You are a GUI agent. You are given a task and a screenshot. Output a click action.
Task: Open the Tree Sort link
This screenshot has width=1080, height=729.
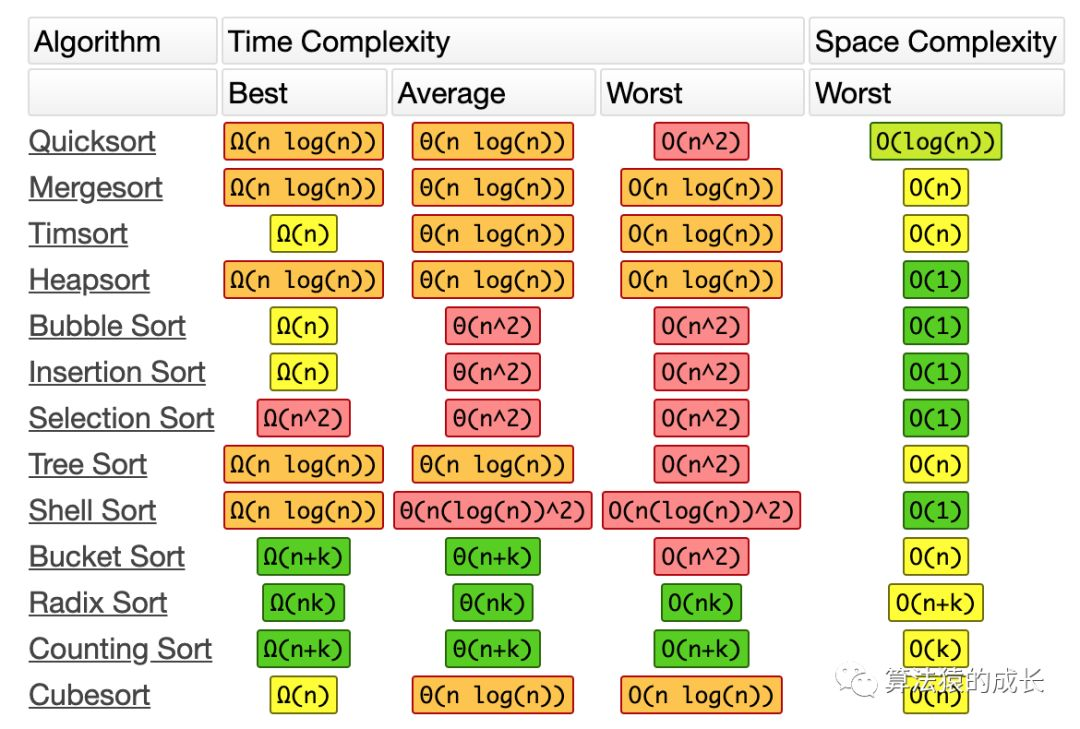[x=88, y=464]
